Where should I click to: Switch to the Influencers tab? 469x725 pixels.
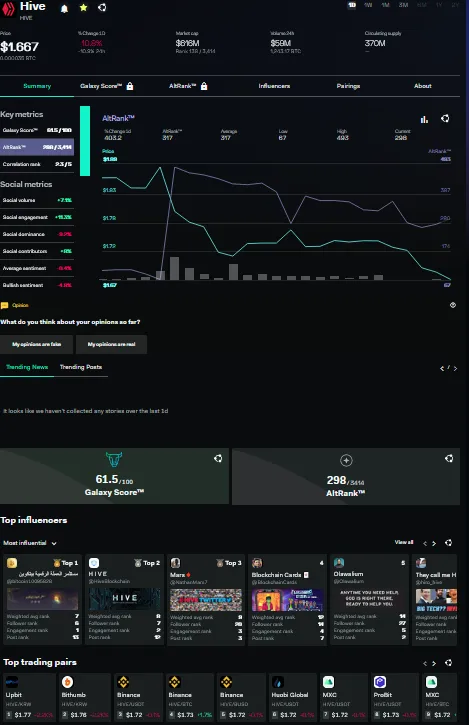tap(274, 86)
